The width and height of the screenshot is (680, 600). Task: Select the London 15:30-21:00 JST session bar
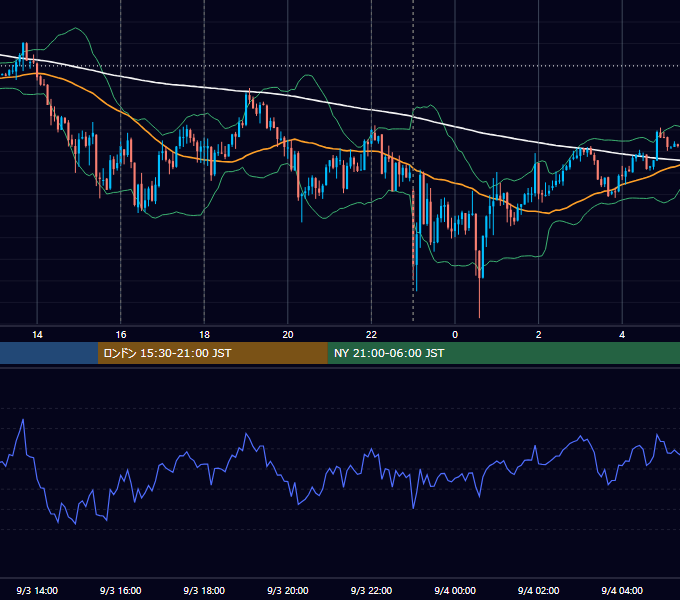(212, 353)
